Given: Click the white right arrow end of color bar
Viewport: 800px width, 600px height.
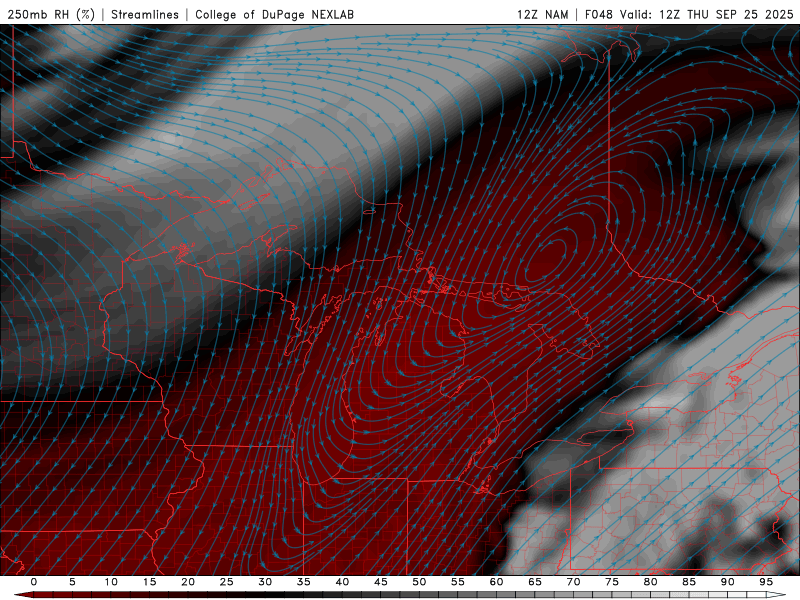Looking at the screenshot, I should click(x=776, y=595).
